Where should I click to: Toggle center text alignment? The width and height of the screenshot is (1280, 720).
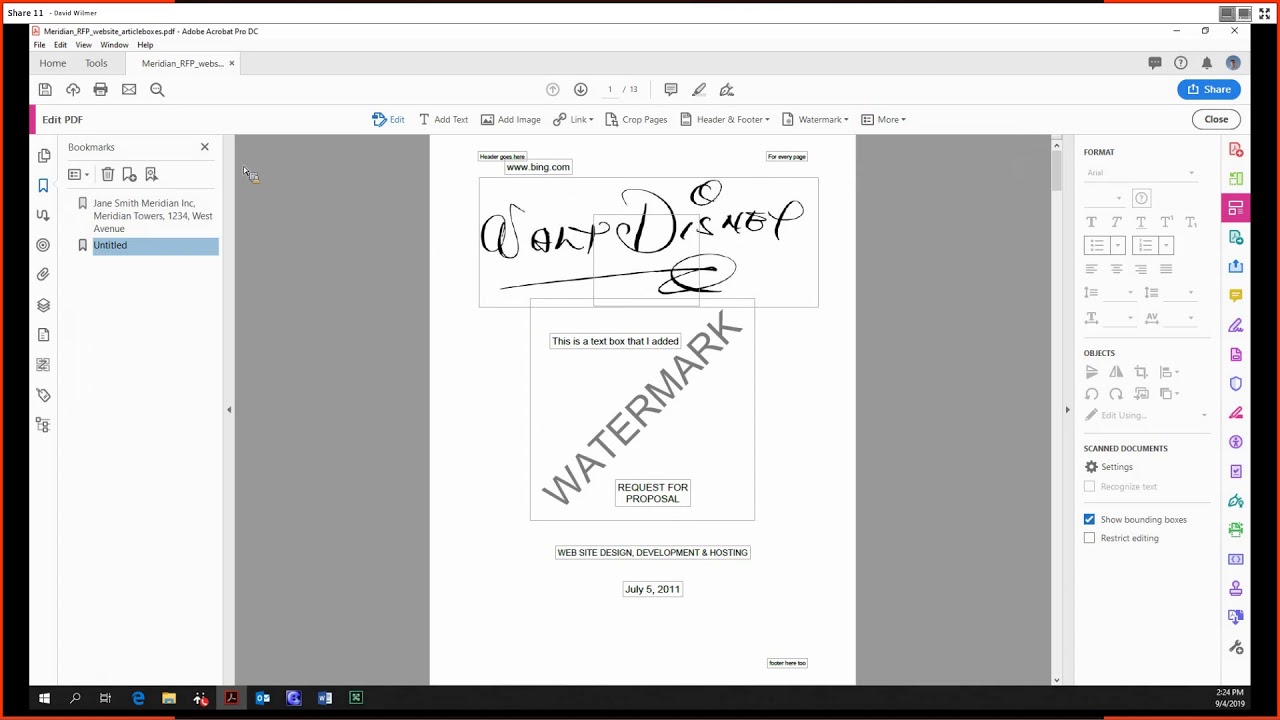click(1116, 269)
